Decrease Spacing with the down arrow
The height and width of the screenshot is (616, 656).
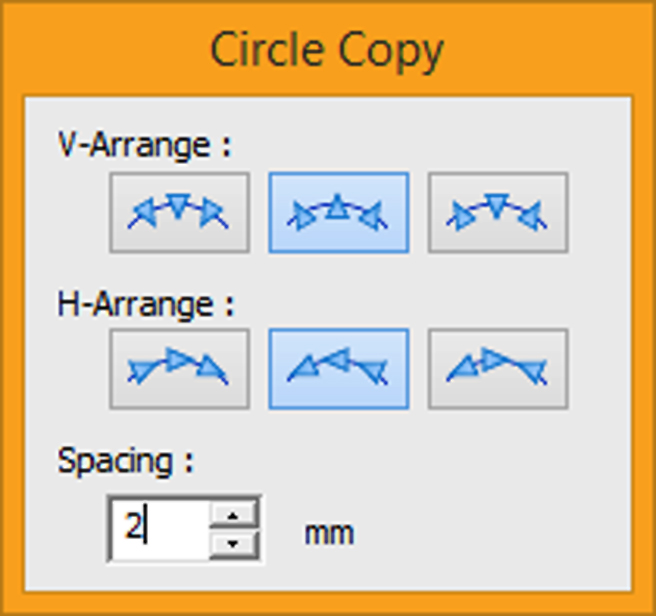pyautogui.click(x=234, y=543)
